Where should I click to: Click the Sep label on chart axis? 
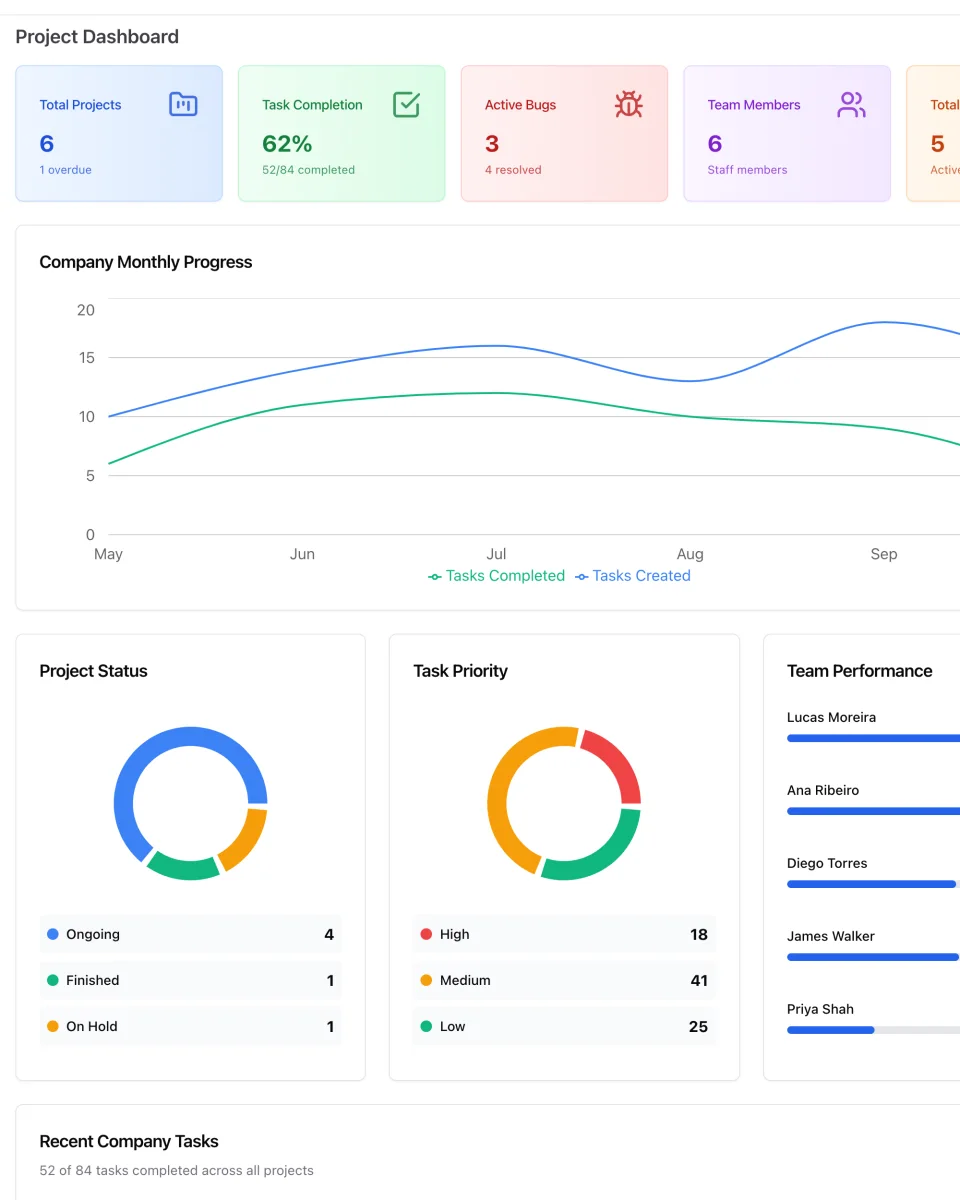click(884, 554)
